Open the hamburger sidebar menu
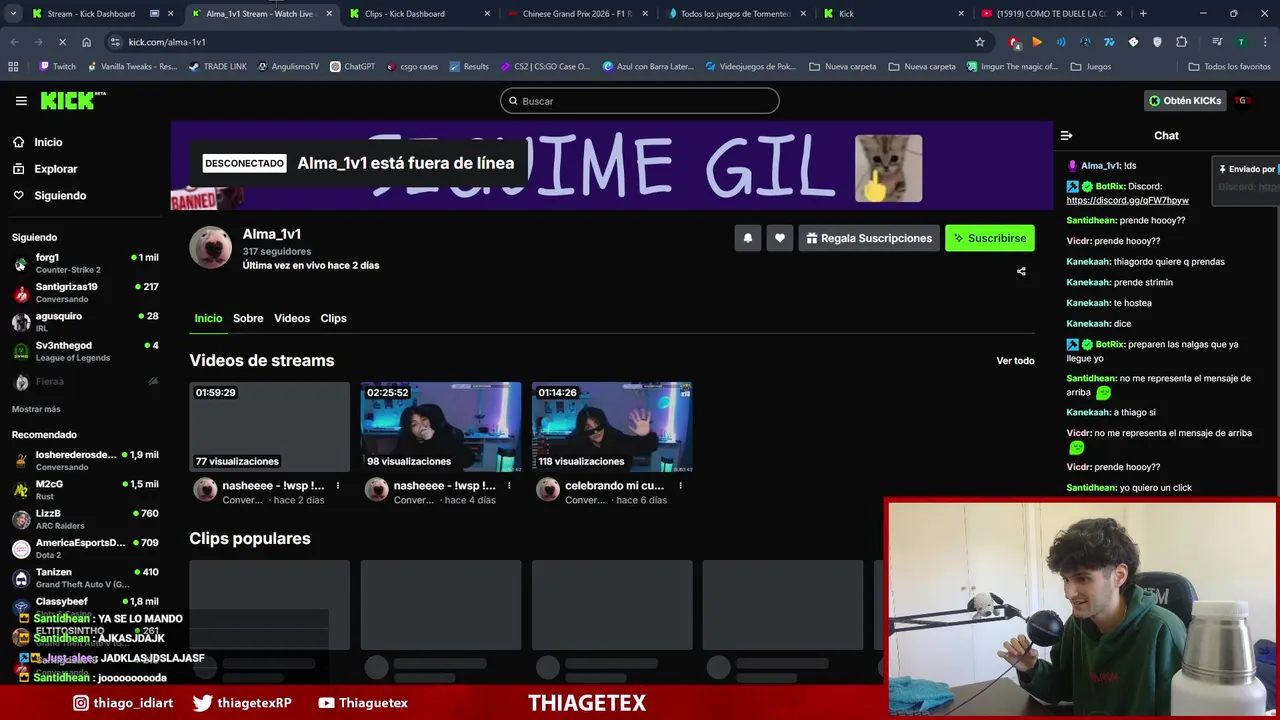 pyautogui.click(x=21, y=101)
